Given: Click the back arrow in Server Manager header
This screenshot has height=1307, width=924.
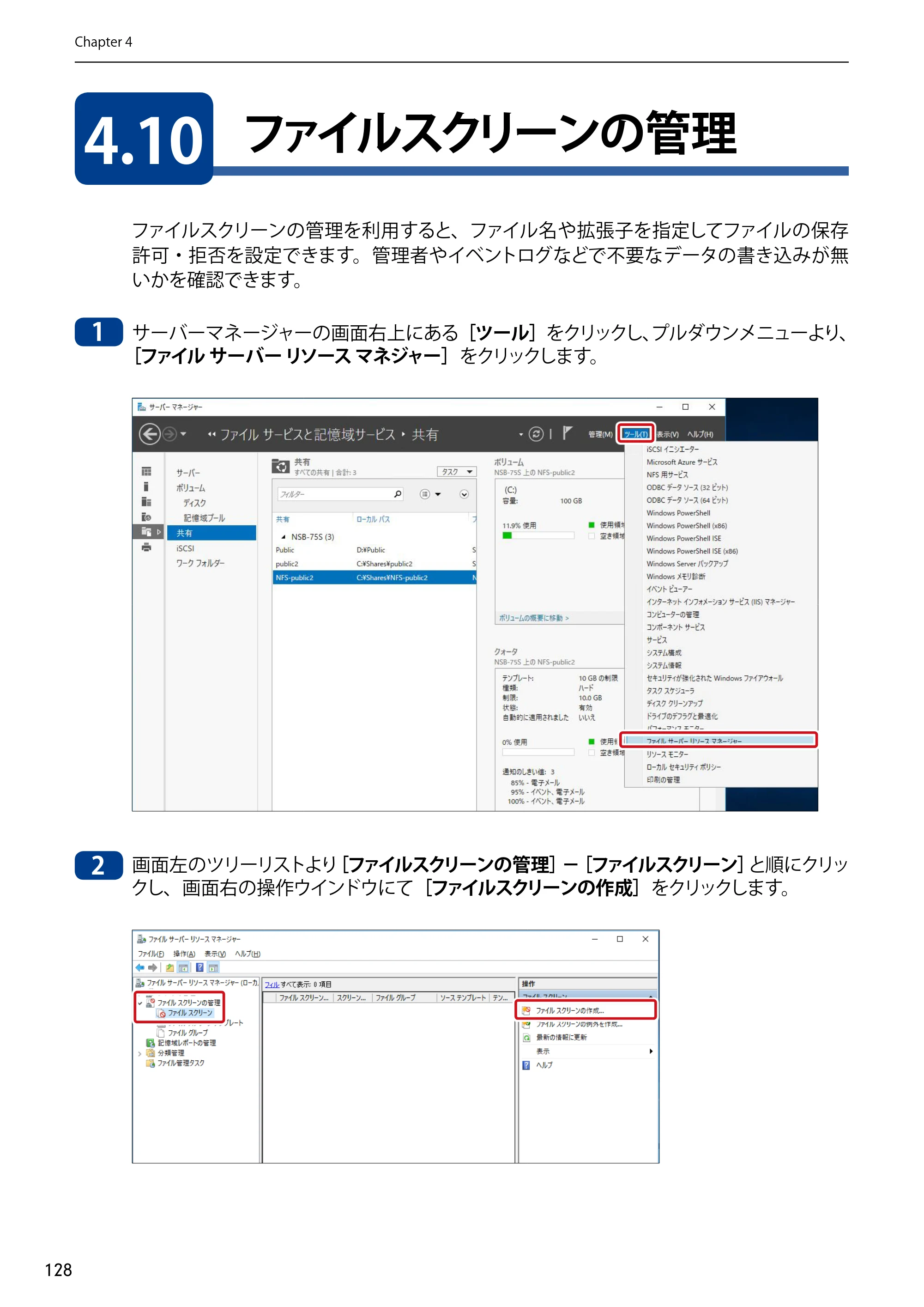Looking at the screenshot, I should [x=150, y=434].
